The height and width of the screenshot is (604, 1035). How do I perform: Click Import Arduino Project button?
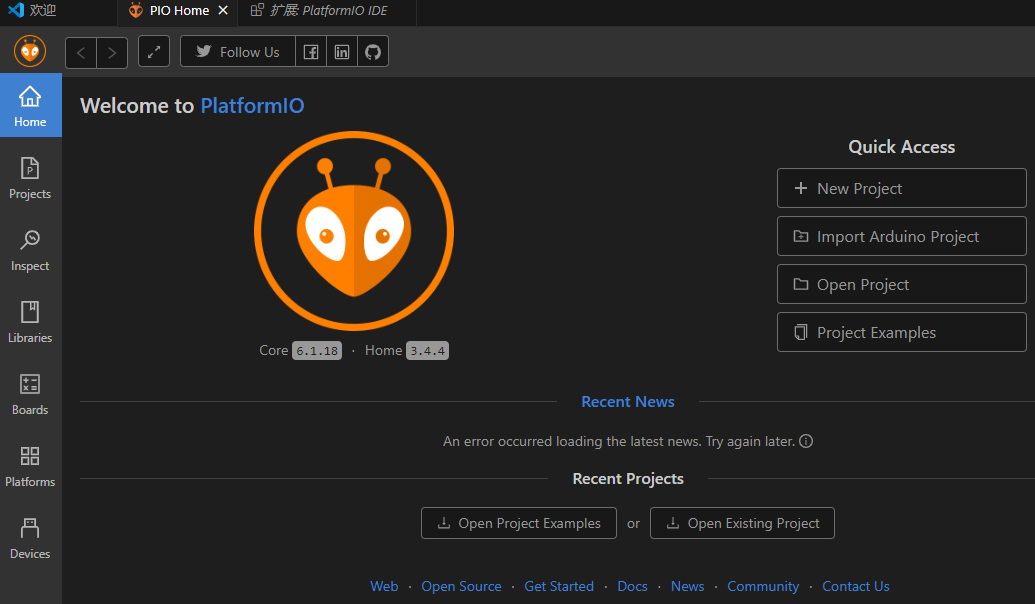tap(902, 236)
